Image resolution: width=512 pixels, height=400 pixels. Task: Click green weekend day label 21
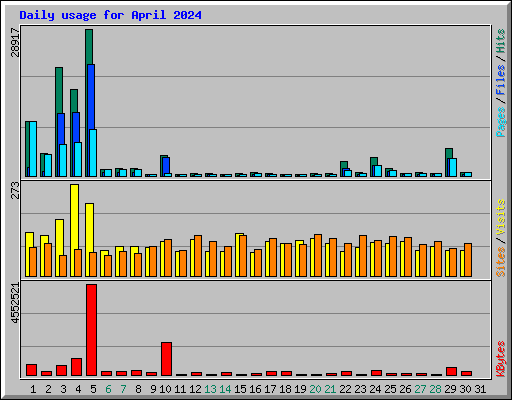coord(330,389)
